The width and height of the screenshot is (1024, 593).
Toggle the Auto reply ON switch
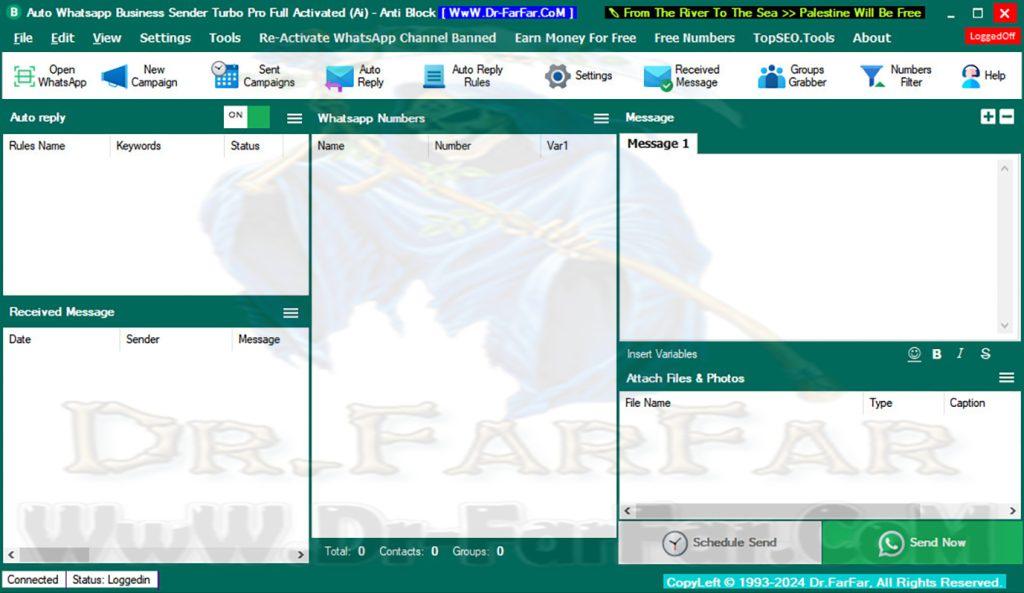click(x=247, y=117)
